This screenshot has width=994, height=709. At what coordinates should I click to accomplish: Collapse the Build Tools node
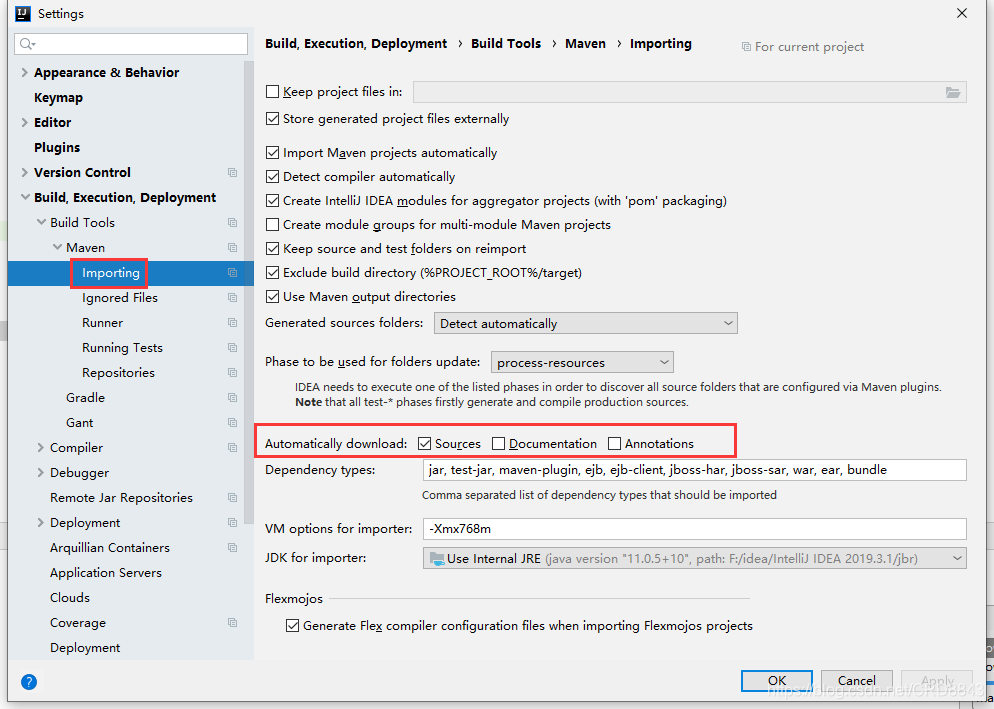pyautogui.click(x=41, y=222)
